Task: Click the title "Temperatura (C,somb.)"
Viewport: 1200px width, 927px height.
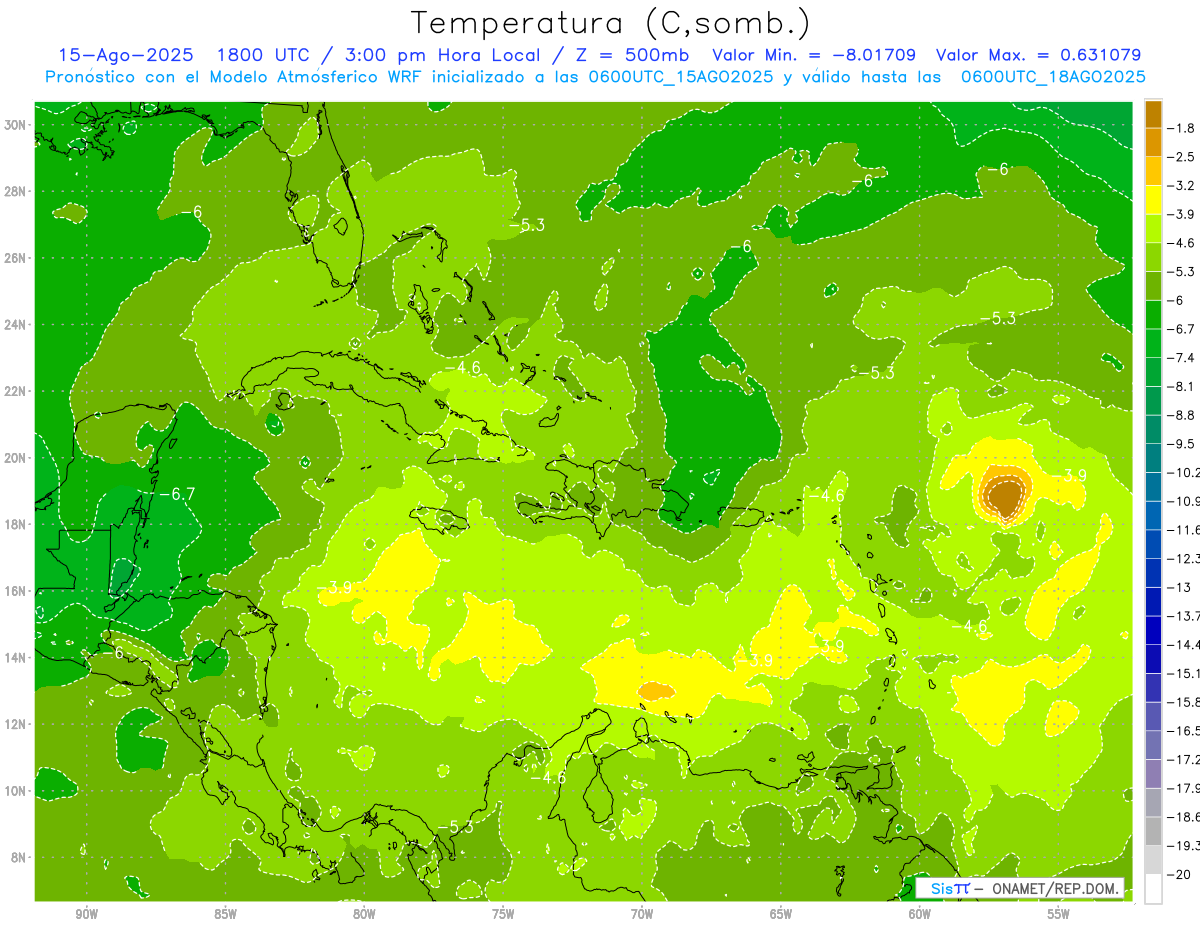Action: pyautogui.click(x=610, y=23)
